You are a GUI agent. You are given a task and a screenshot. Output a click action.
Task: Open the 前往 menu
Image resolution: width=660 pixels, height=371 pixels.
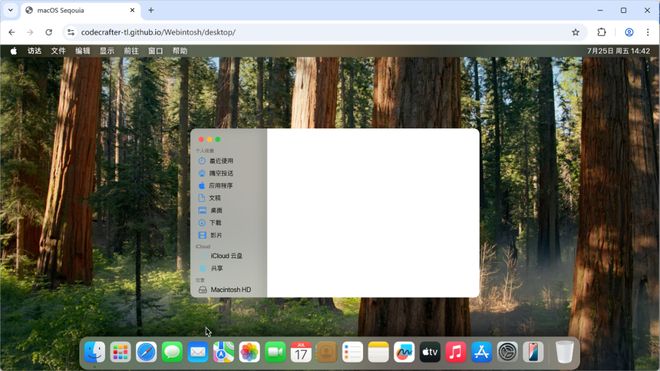(x=131, y=51)
